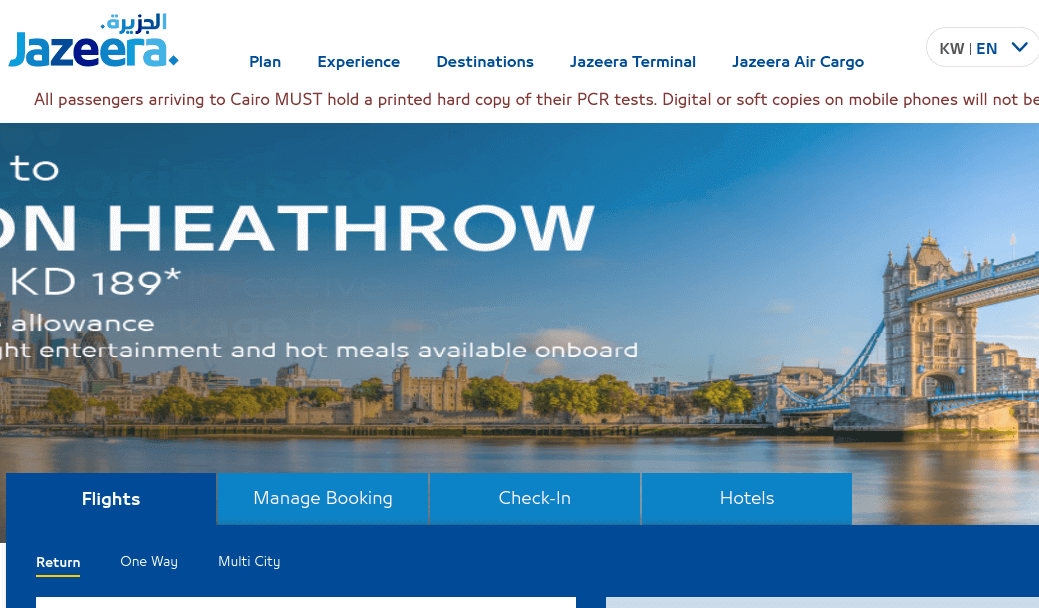The height and width of the screenshot is (608, 1039).
Task: Click the EN language label
Action: click(986, 48)
